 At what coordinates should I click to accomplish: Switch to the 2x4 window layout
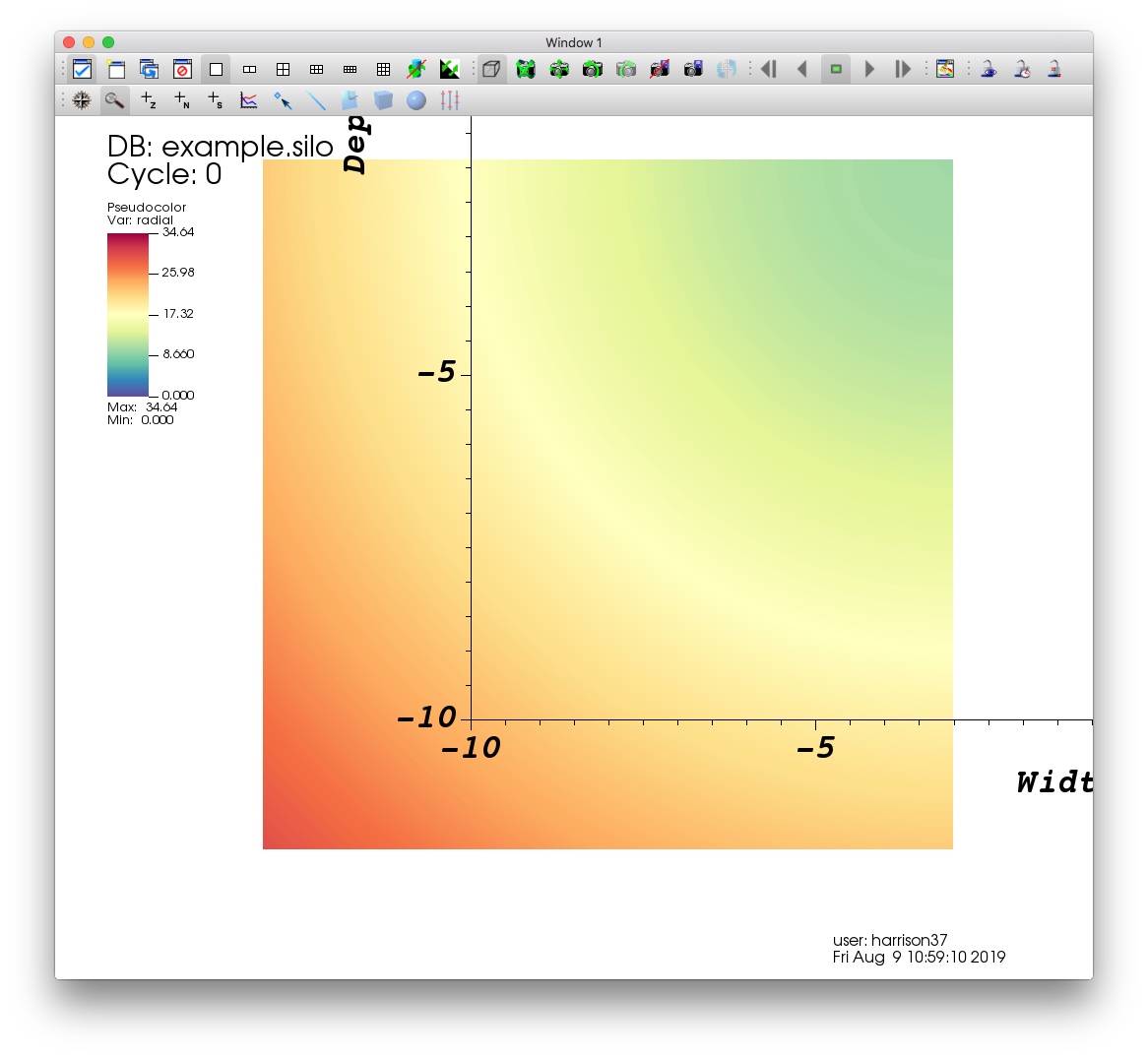pos(350,70)
